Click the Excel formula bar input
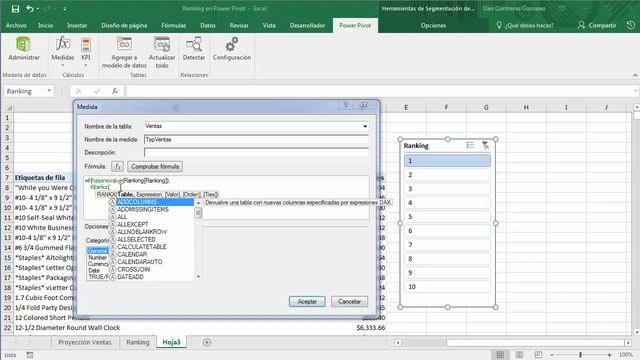This screenshot has height=360, width=640. click(380, 91)
